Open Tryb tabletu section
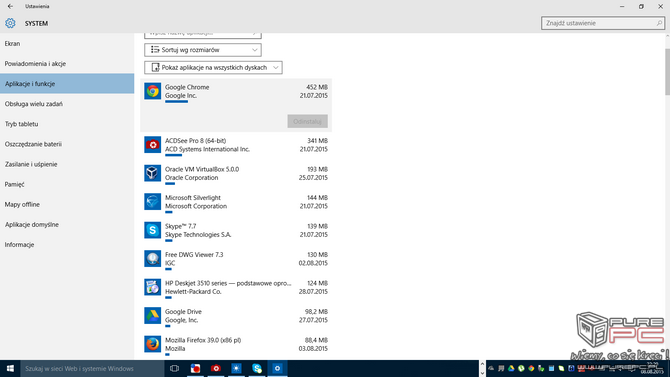 [67, 124]
